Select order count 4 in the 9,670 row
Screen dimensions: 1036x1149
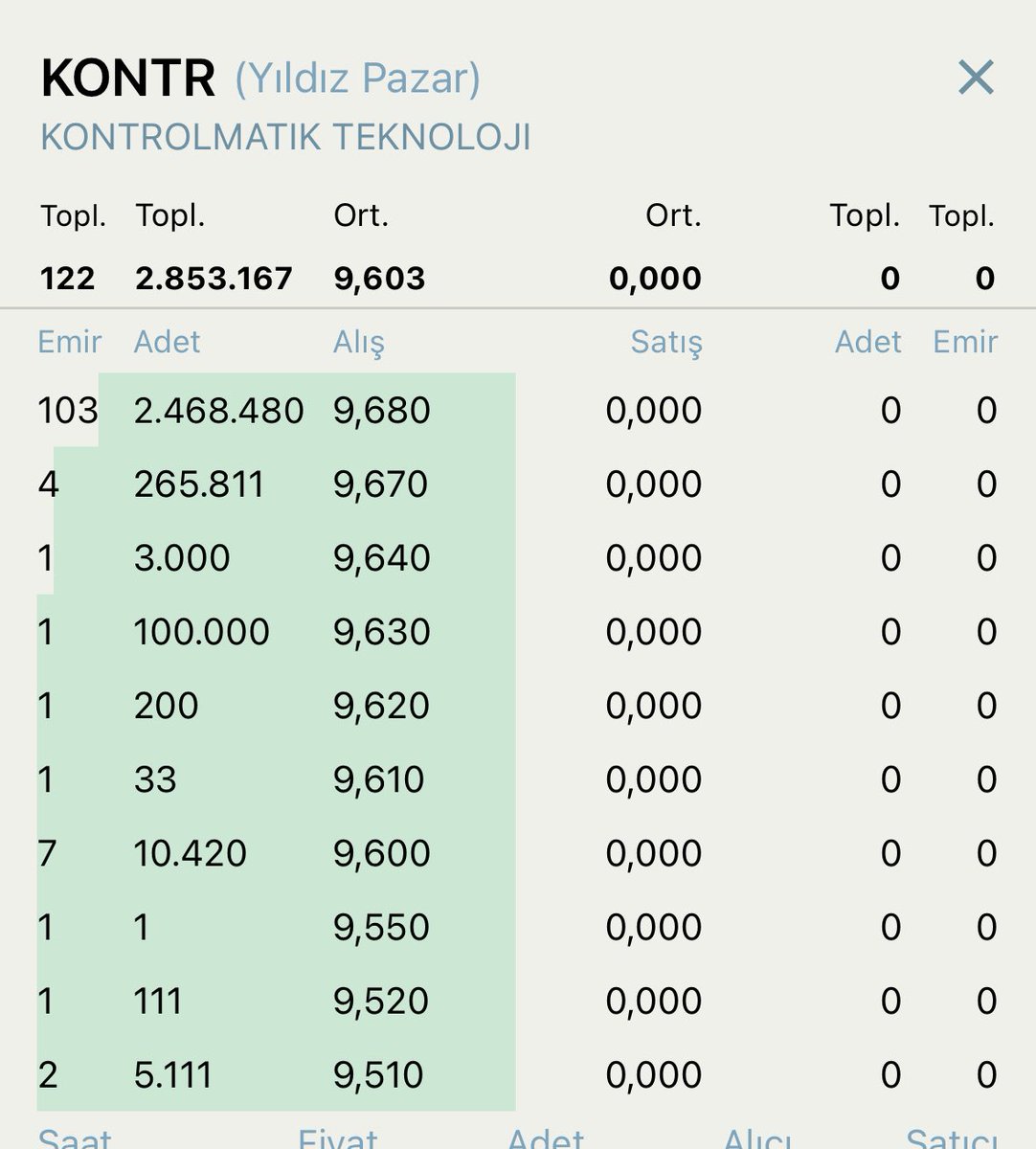[49, 484]
